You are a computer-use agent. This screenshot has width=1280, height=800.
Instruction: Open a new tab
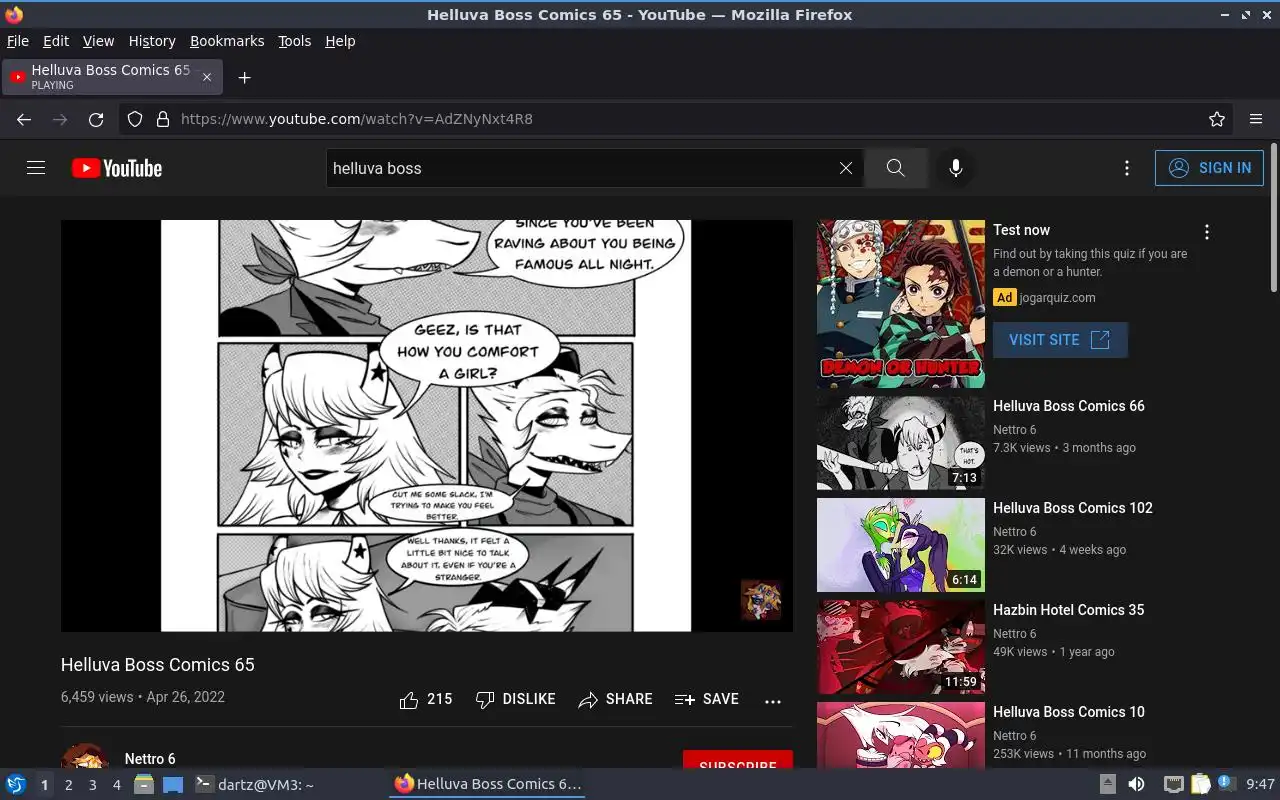[x=244, y=77]
